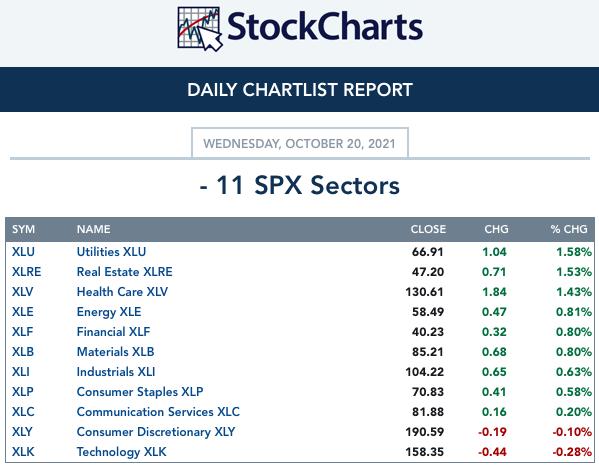Open the XLU symbol link
The height and width of the screenshot is (468, 599).
tap(23, 252)
